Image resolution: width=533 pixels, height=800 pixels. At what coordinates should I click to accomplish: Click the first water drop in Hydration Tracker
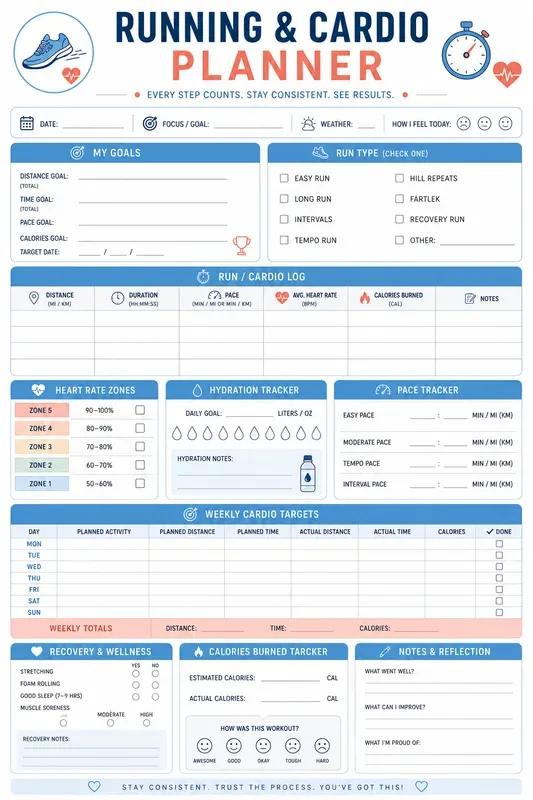(176, 433)
